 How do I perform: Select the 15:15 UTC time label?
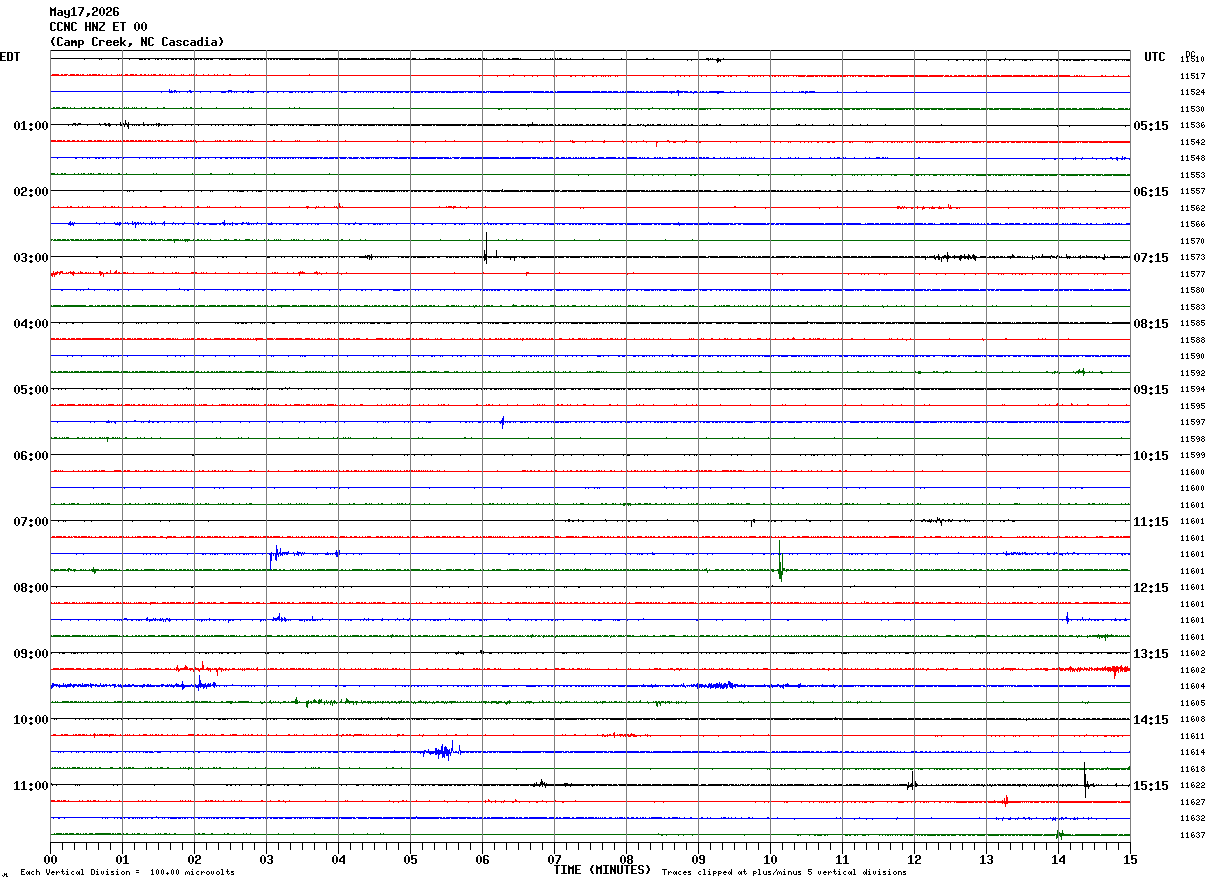click(x=1150, y=786)
